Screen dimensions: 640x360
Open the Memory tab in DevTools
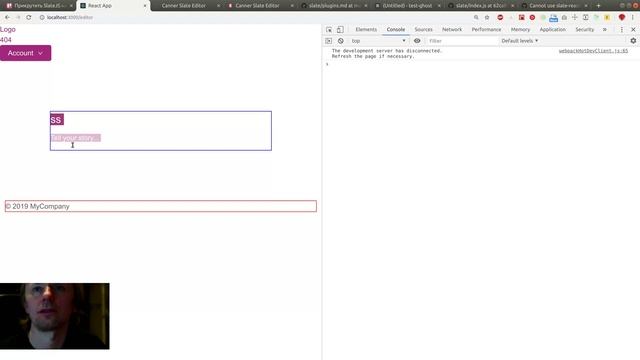click(x=520, y=30)
